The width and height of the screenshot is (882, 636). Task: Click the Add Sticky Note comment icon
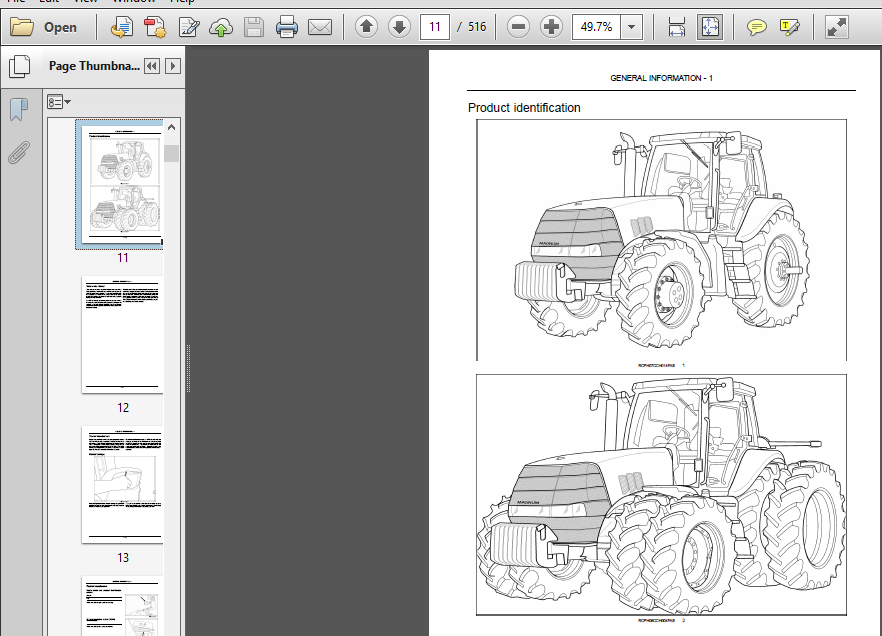point(756,27)
